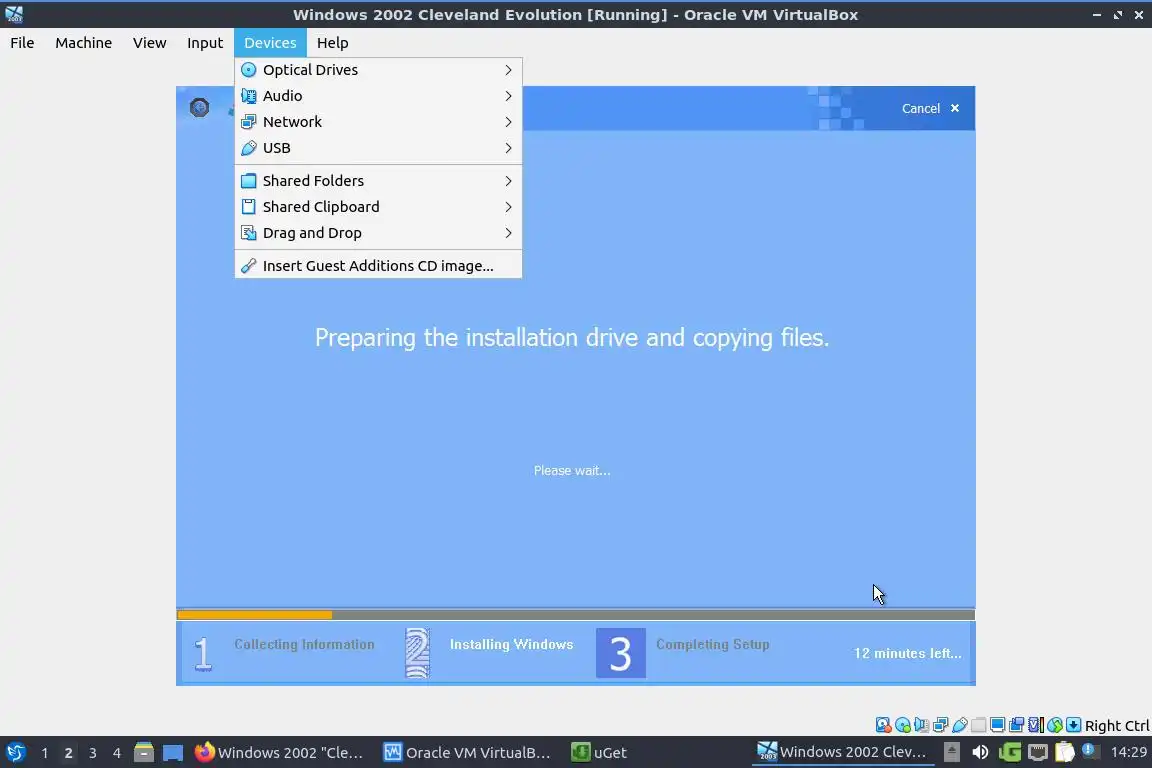
Task: Switch to the uGet taskbar window
Action: click(x=600, y=752)
